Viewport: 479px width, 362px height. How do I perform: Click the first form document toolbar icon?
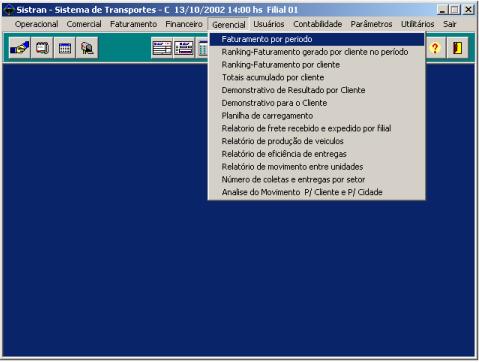(162, 48)
